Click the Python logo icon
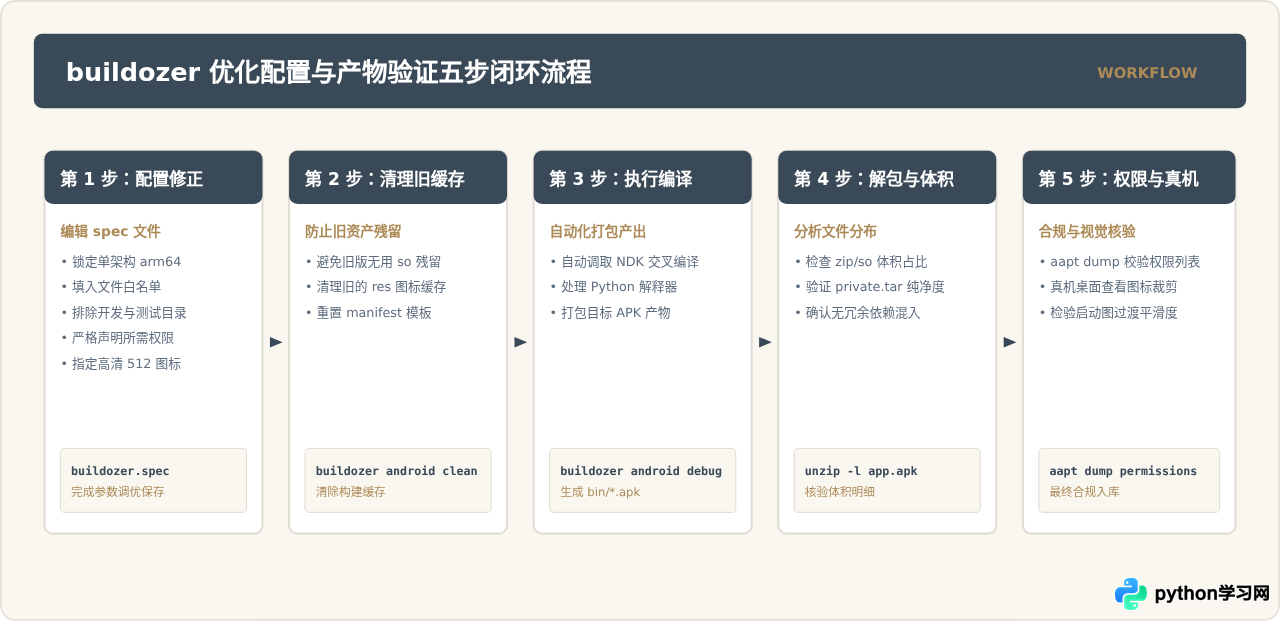1280x621 pixels. (1131, 593)
